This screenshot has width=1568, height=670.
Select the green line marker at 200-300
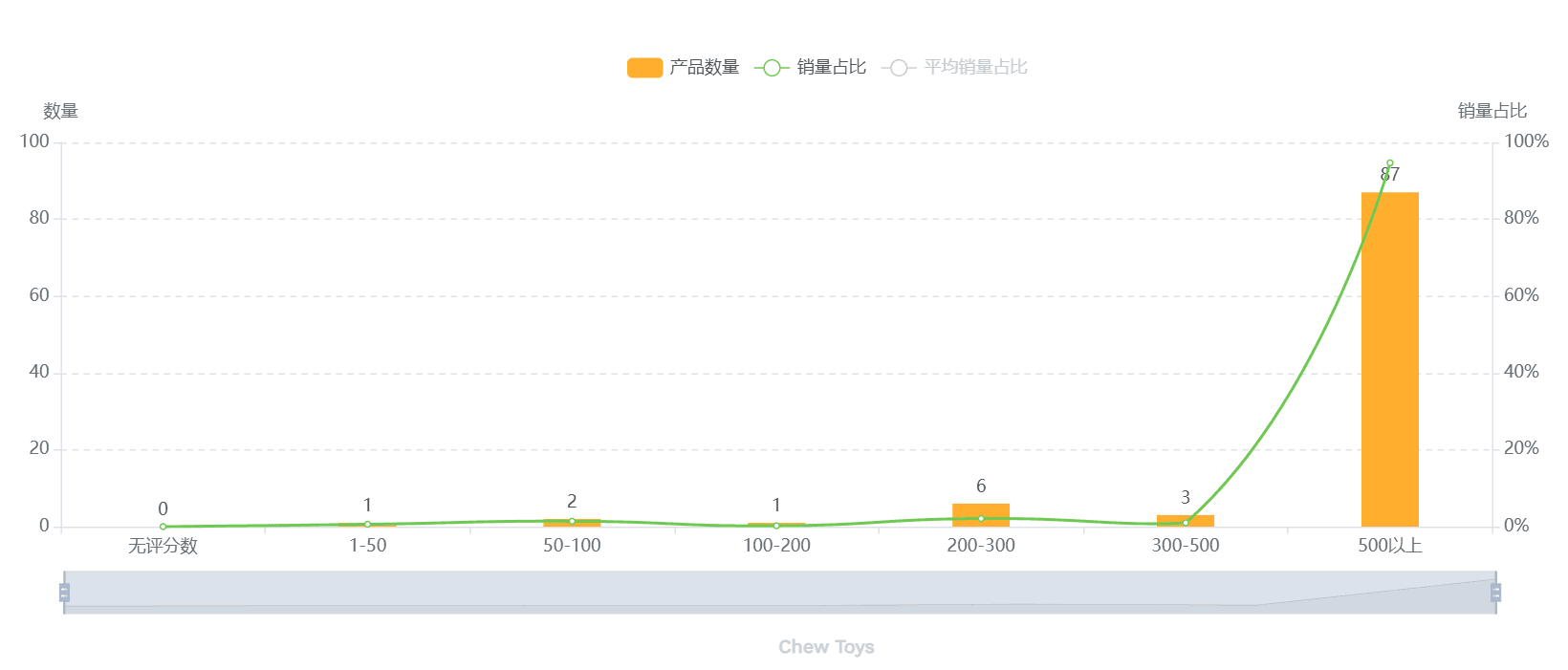[x=981, y=518]
